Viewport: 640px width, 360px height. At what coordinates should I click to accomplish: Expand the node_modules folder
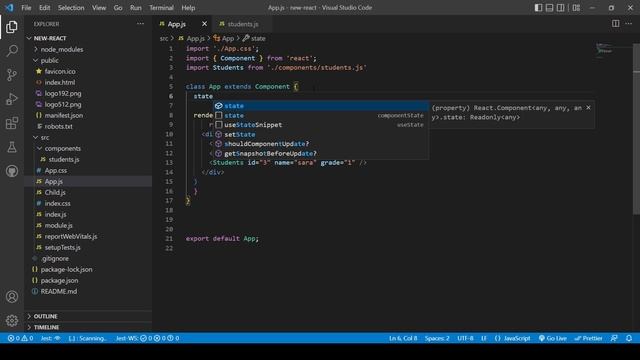point(88,49)
